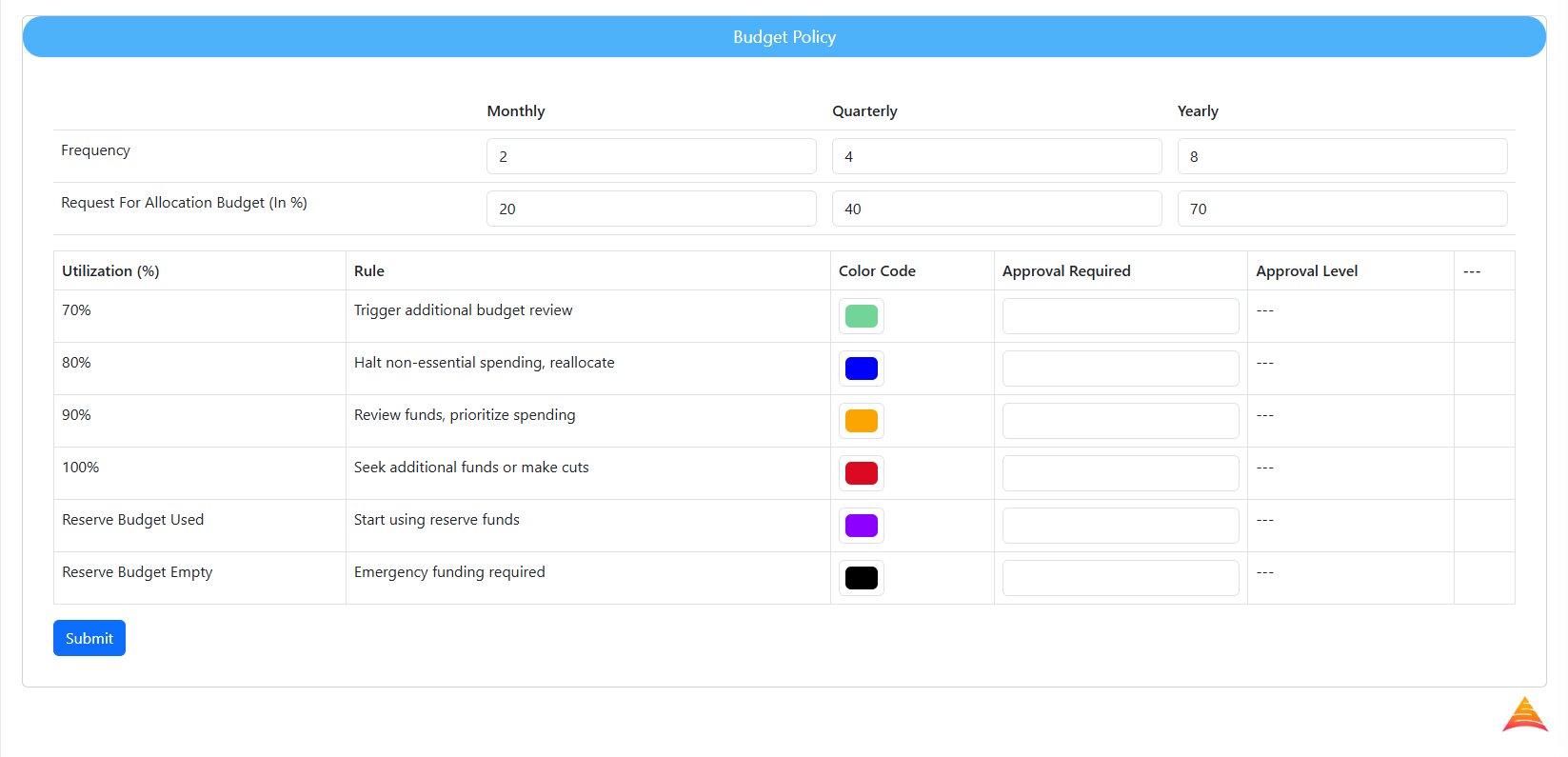Open Approval Required for Reserve Budget Empty
The image size is (1568, 757).
coord(1120,578)
